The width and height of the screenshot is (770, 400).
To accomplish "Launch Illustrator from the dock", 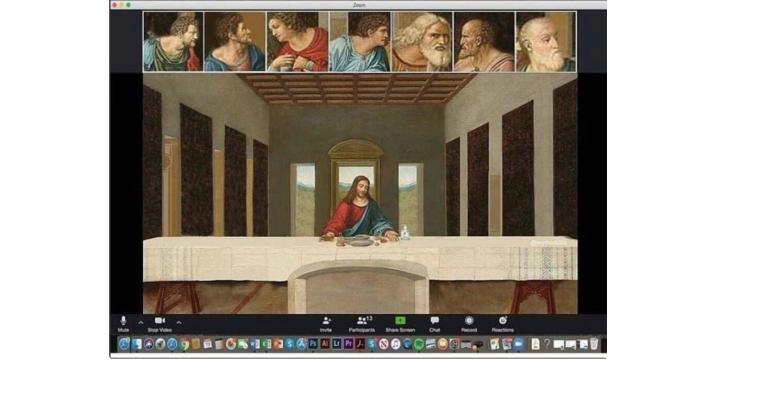I will (325, 345).
